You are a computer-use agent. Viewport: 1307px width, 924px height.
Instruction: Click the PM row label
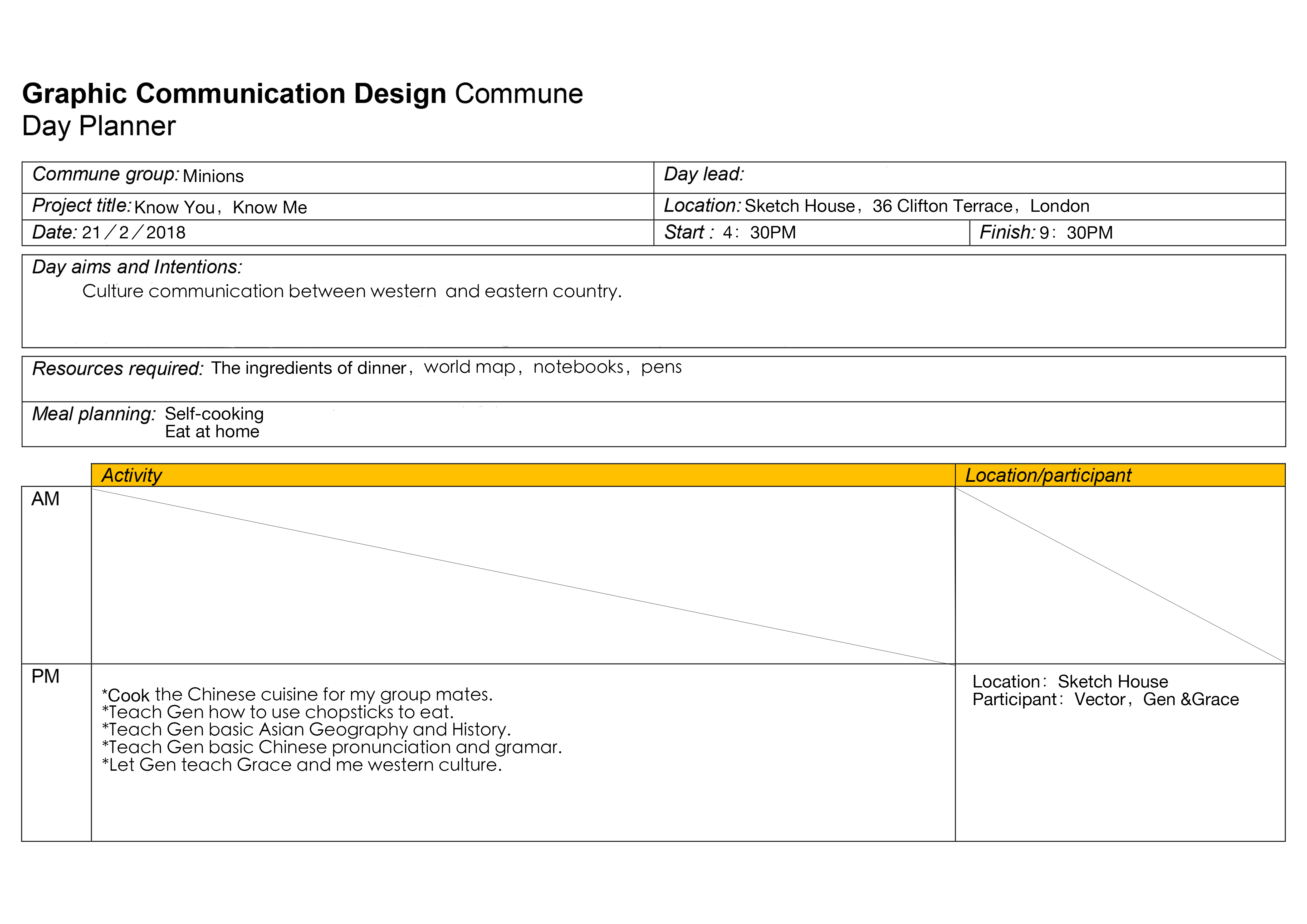46,676
